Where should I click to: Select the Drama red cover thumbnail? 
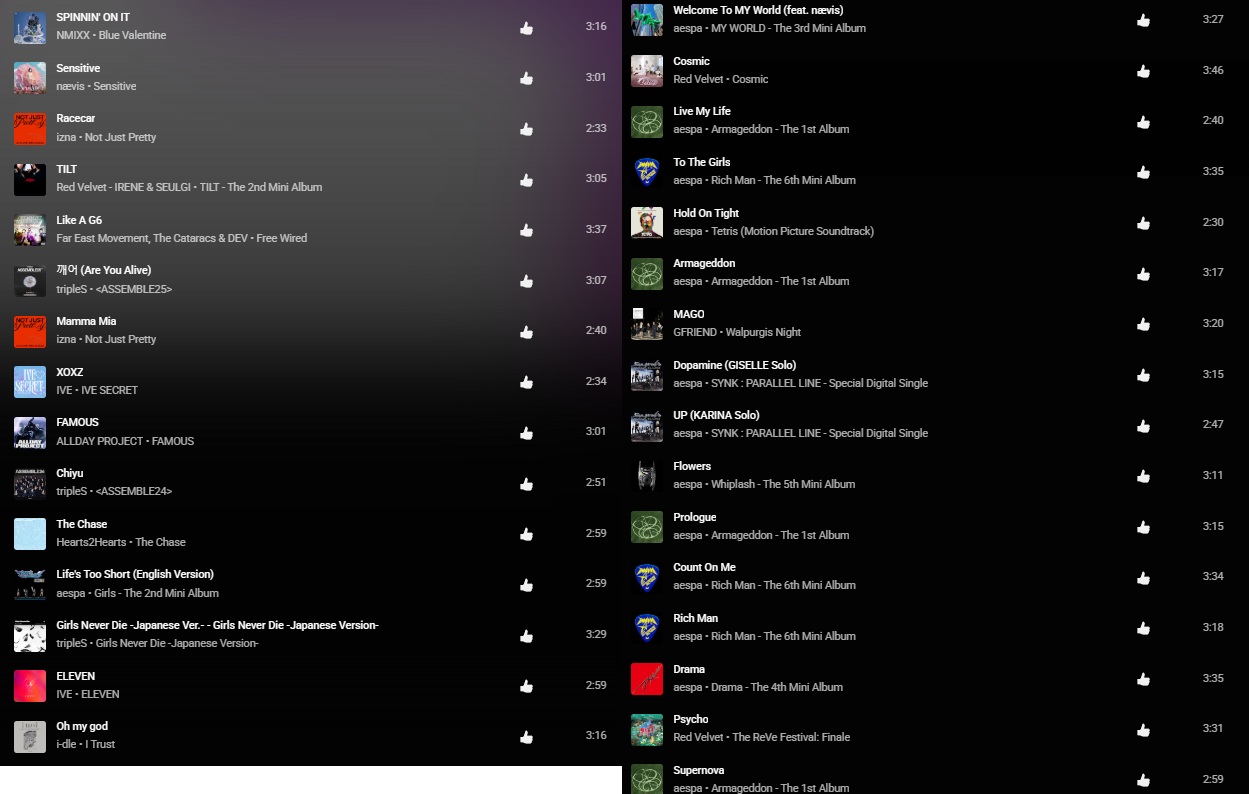(x=647, y=679)
